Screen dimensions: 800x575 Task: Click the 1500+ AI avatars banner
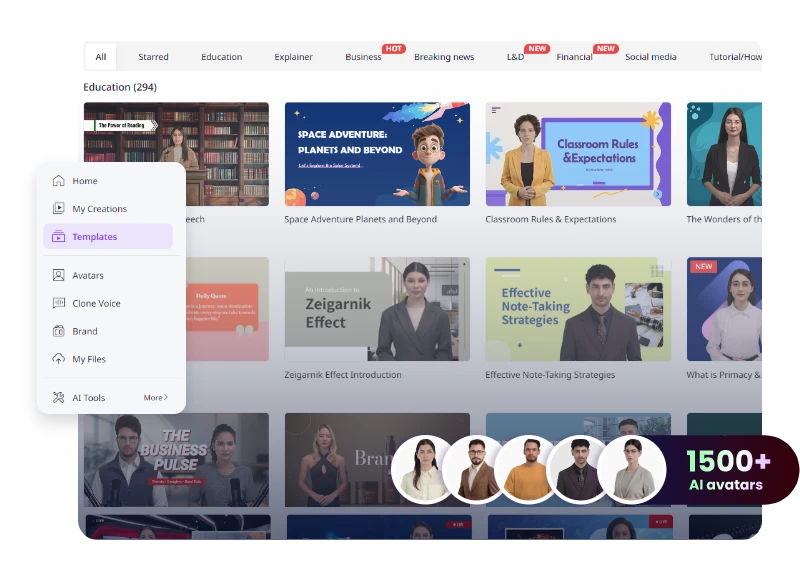click(727, 469)
